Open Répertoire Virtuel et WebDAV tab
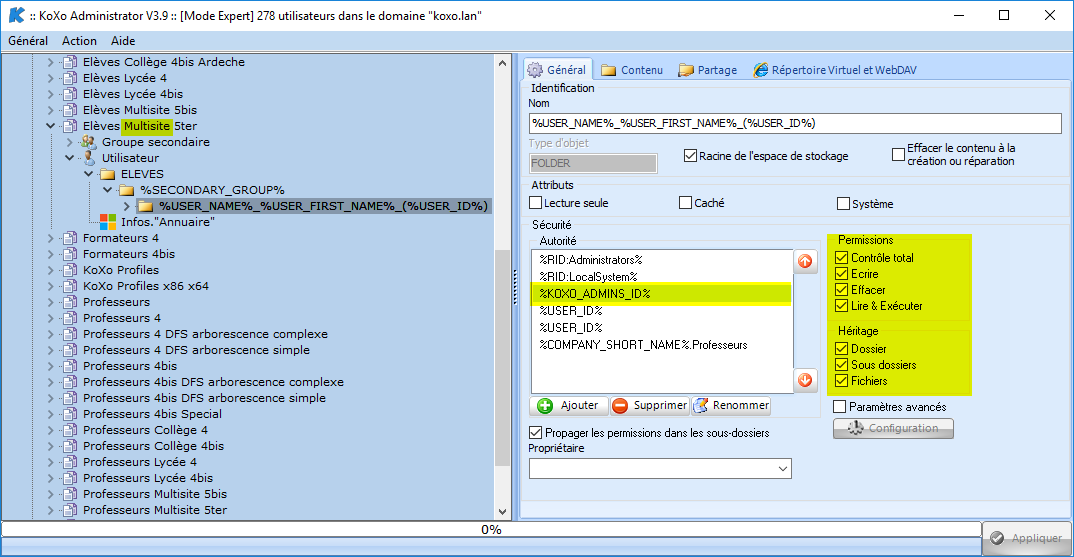 [x=835, y=70]
